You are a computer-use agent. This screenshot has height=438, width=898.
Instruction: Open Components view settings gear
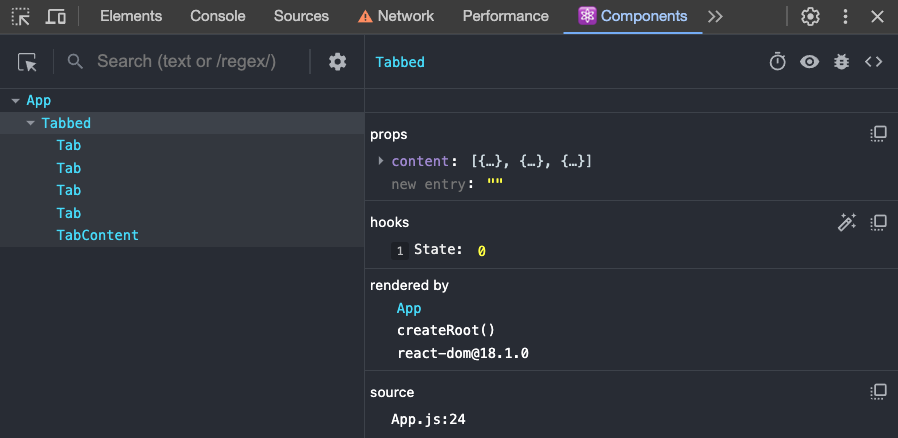tap(337, 62)
